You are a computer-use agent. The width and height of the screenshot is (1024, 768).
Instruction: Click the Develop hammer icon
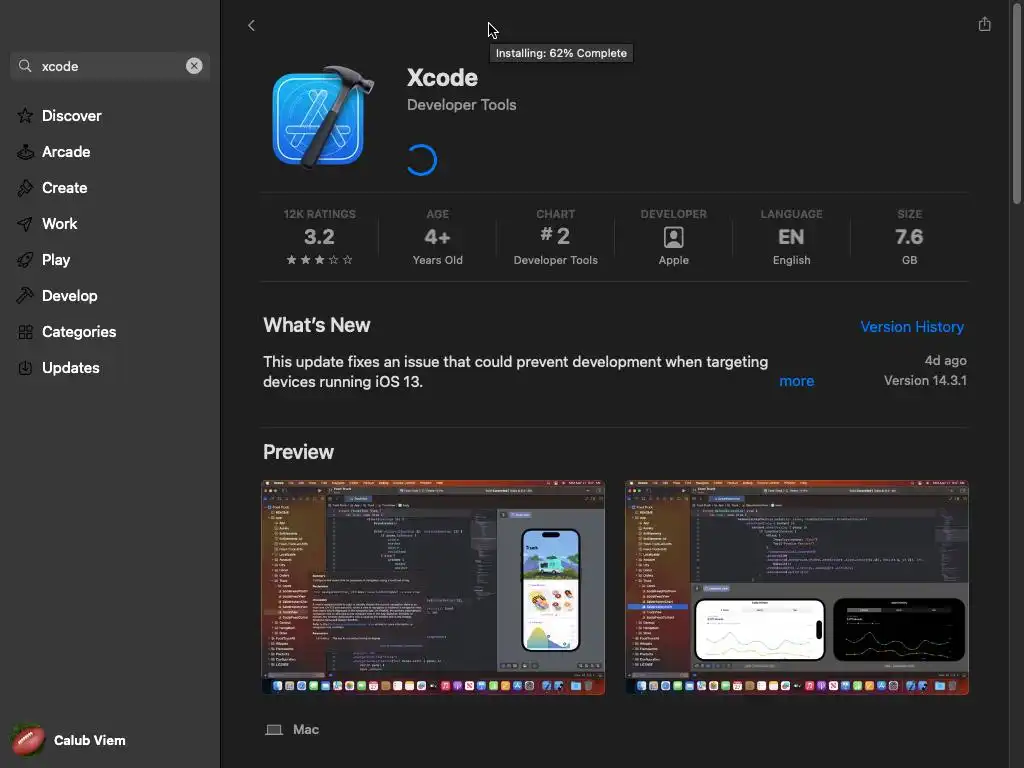click(25, 295)
